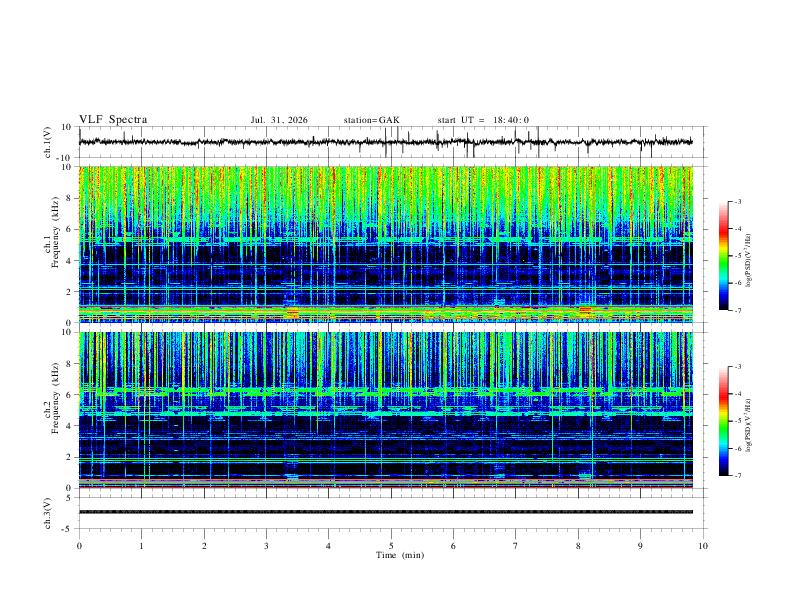Click the ch.1(V) waveform axis label

click(x=48, y=142)
